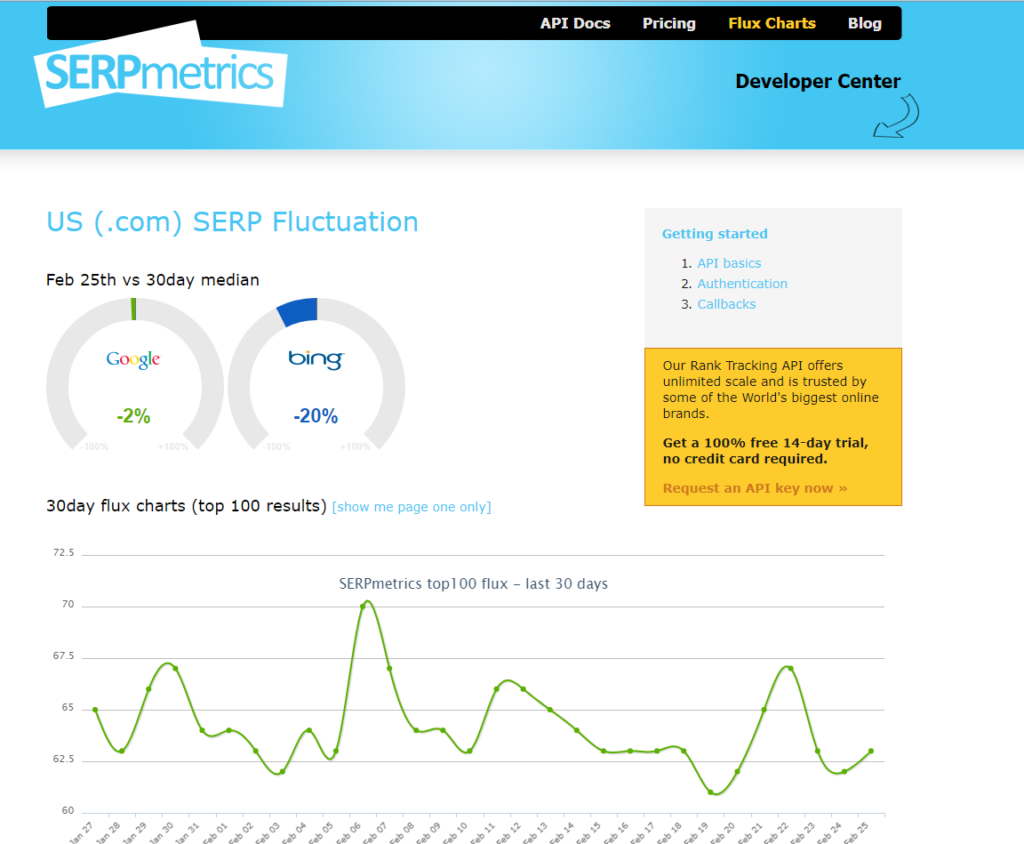Image resolution: width=1024 pixels, height=844 pixels.
Task: Open the Pricing page
Action: (x=669, y=24)
